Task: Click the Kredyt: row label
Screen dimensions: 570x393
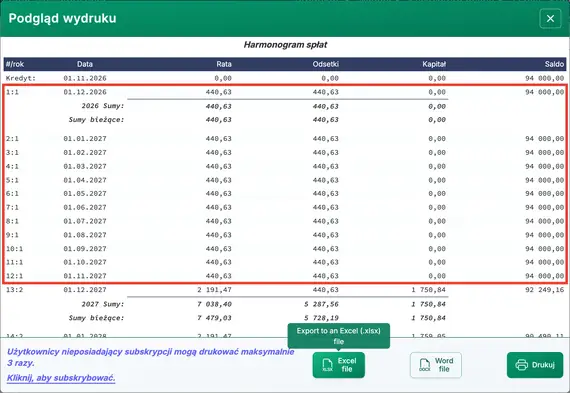Action: 21,78
